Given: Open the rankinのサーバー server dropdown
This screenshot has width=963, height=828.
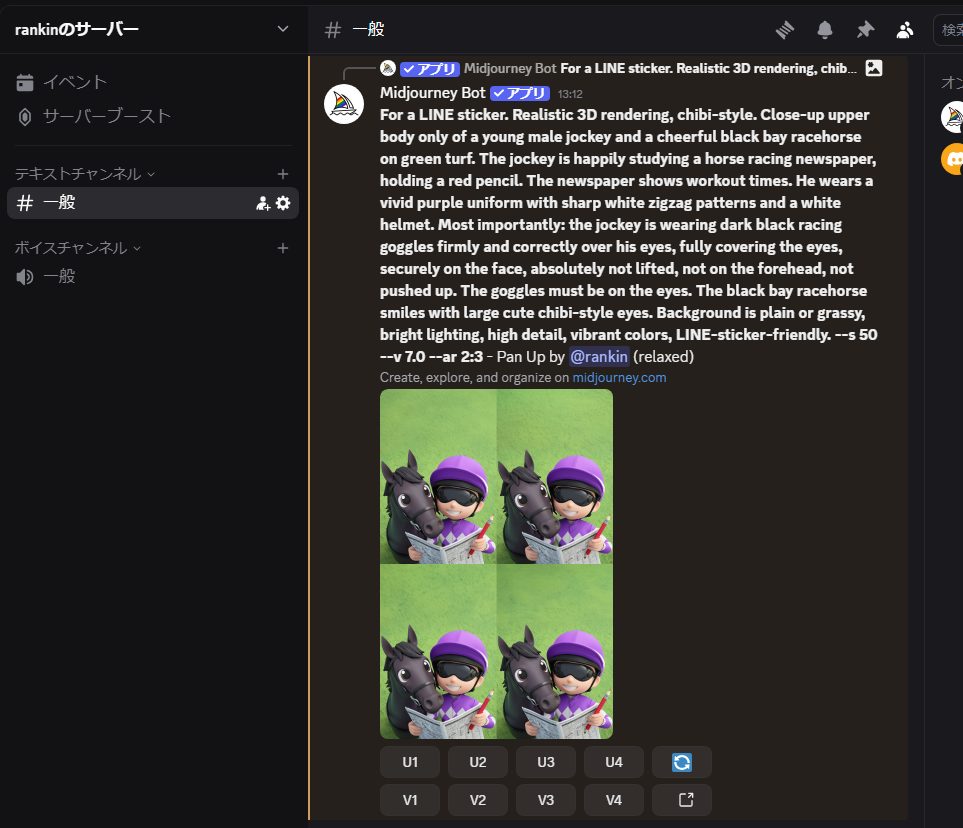Looking at the screenshot, I should 282,29.
